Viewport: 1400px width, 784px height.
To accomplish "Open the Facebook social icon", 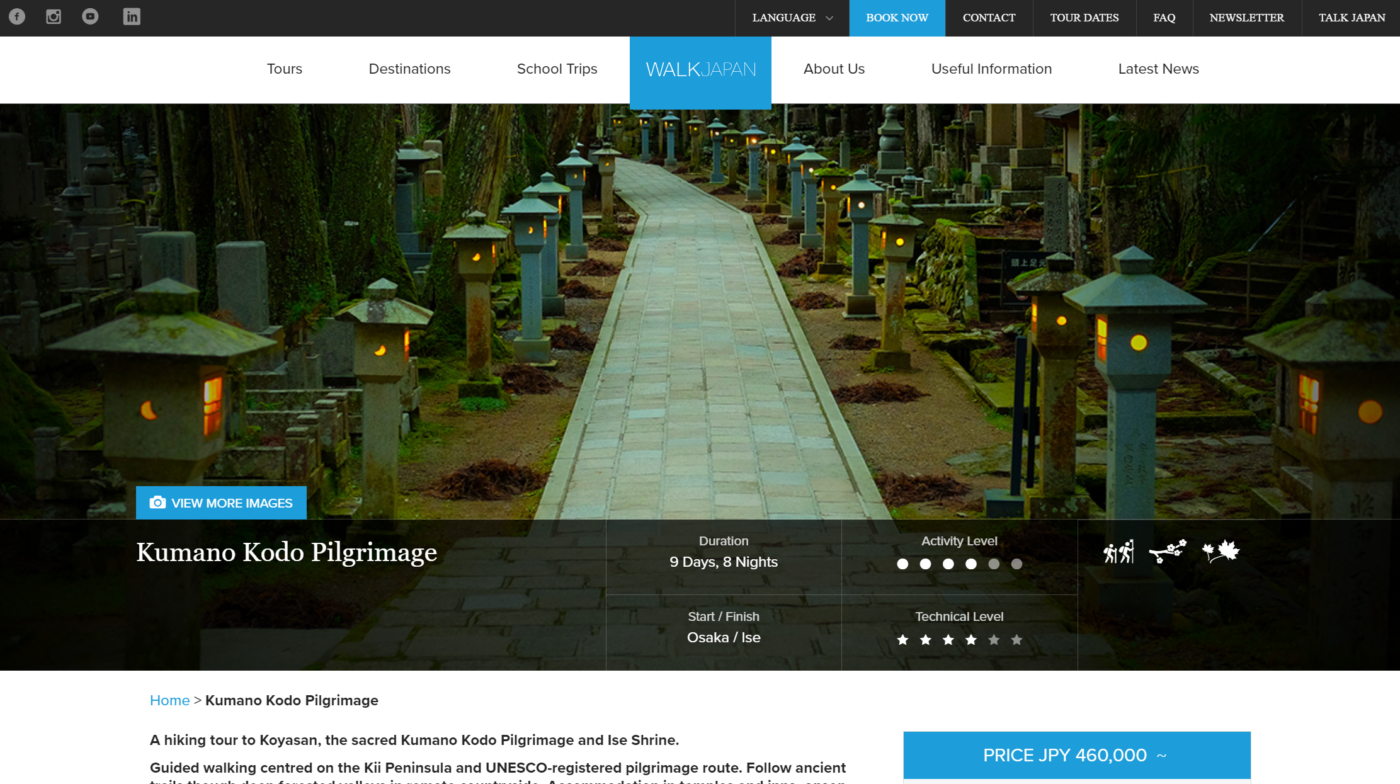I will (17, 17).
